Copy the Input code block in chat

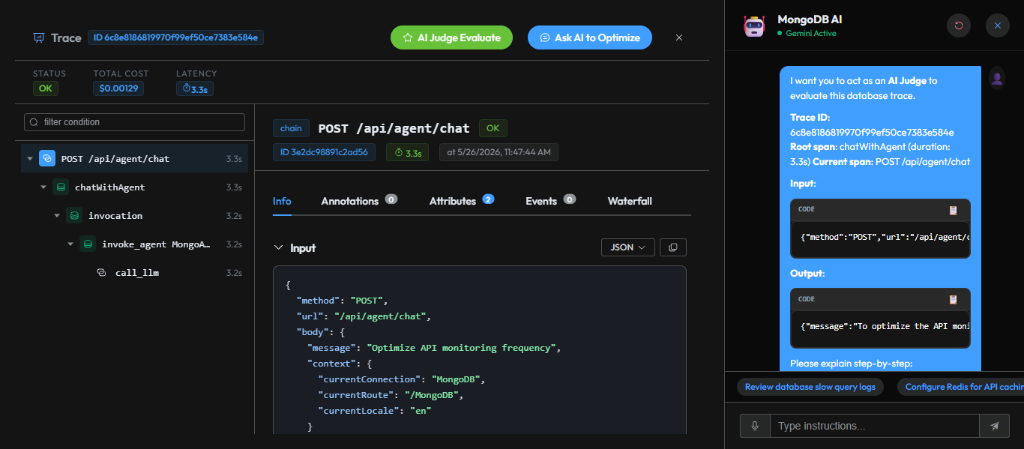[x=953, y=210]
